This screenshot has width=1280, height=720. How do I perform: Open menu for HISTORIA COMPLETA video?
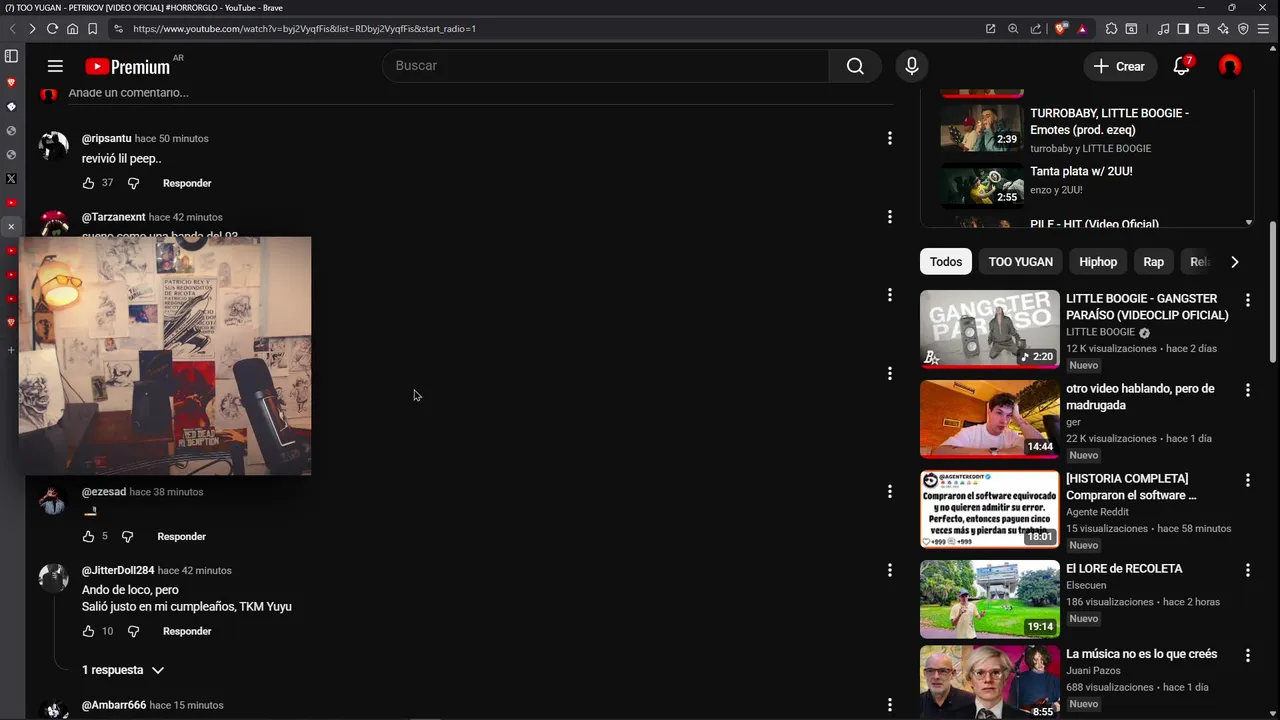pyautogui.click(x=1247, y=480)
